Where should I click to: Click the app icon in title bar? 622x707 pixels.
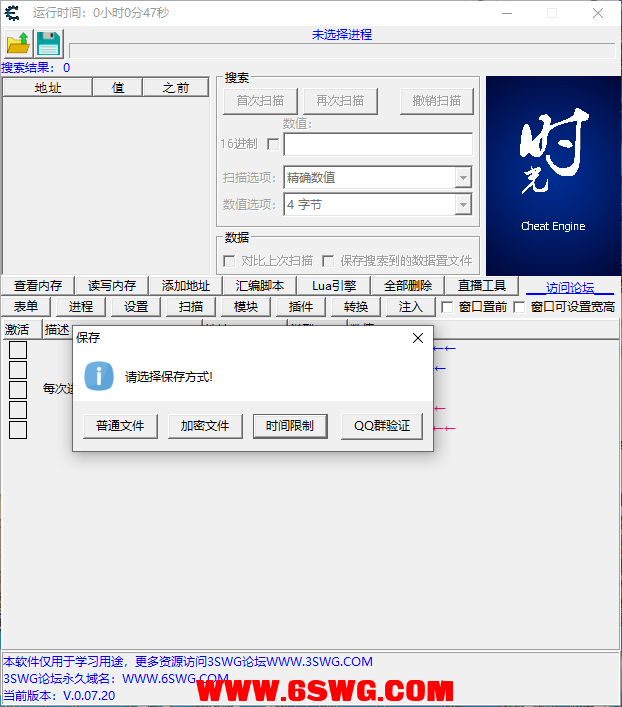tap(13, 13)
